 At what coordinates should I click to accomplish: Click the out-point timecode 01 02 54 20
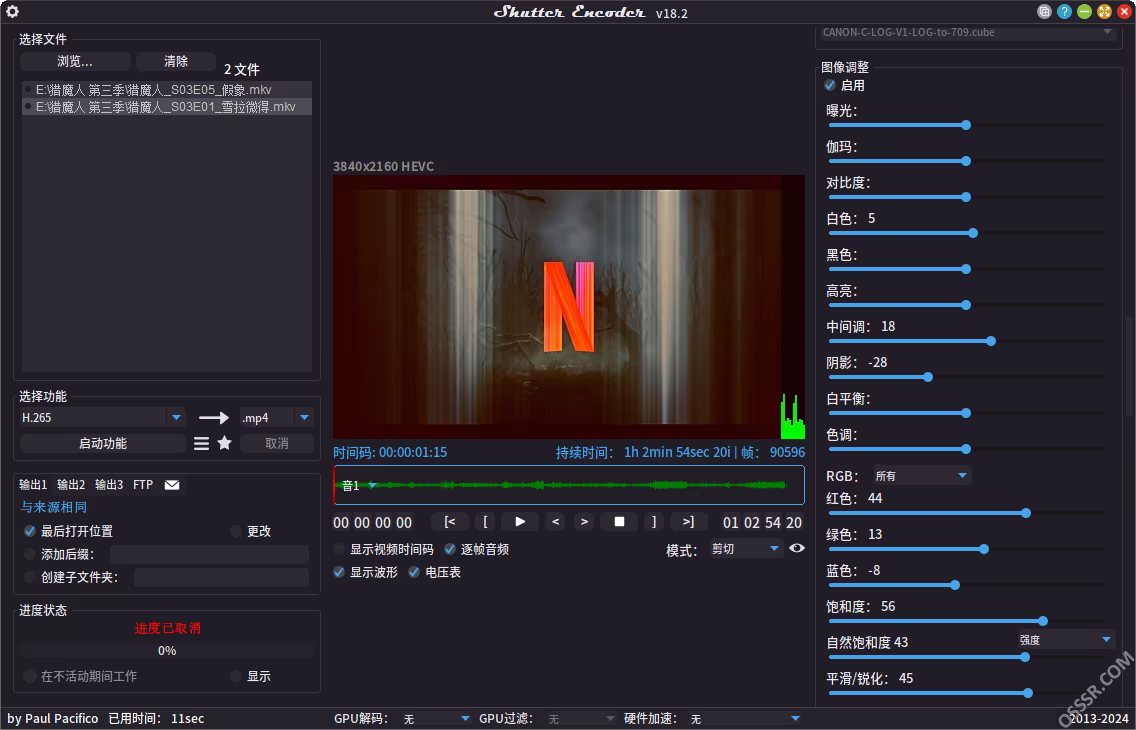point(763,522)
